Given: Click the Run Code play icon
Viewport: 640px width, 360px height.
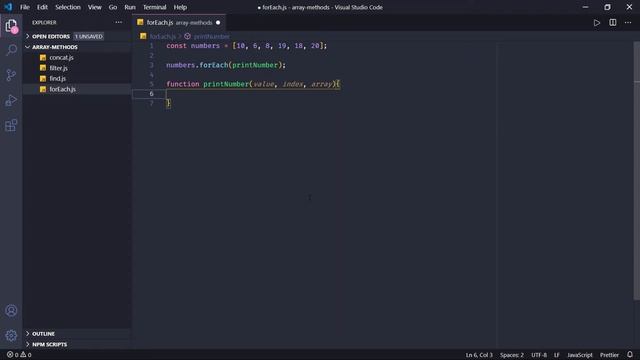Looking at the screenshot, I should click(x=597, y=23).
